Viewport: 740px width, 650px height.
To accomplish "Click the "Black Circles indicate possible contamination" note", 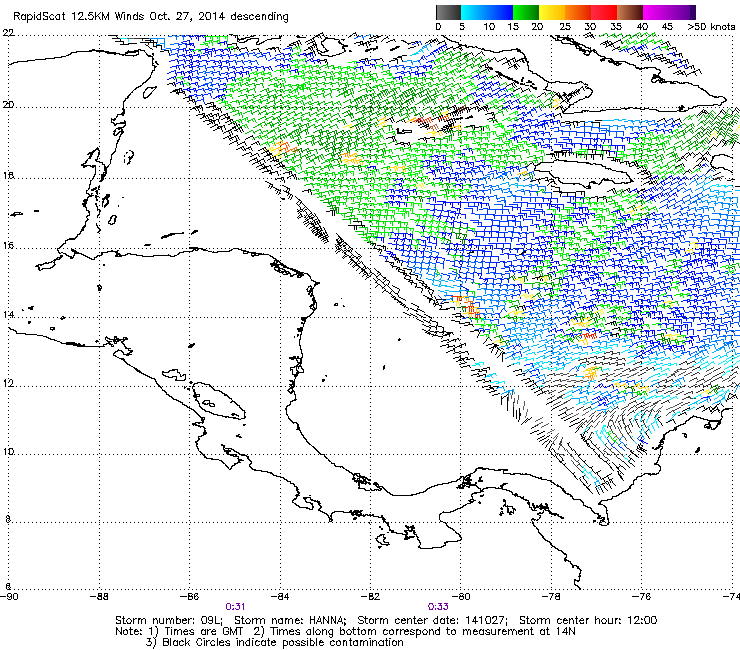I will [283, 642].
